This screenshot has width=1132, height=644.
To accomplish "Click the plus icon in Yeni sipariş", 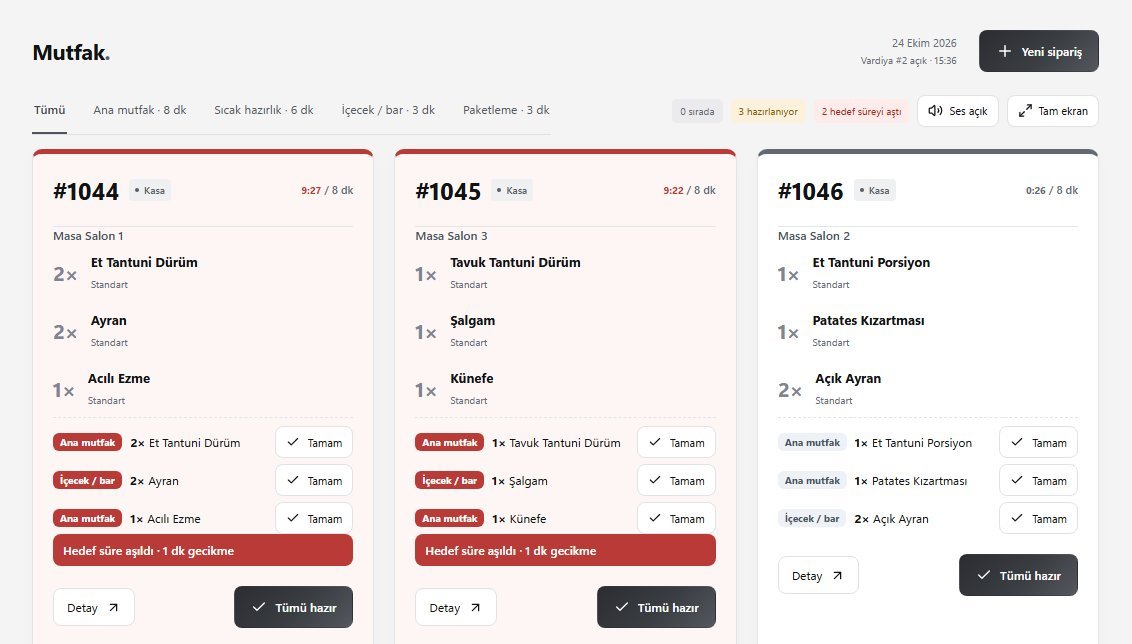I will (x=1004, y=51).
